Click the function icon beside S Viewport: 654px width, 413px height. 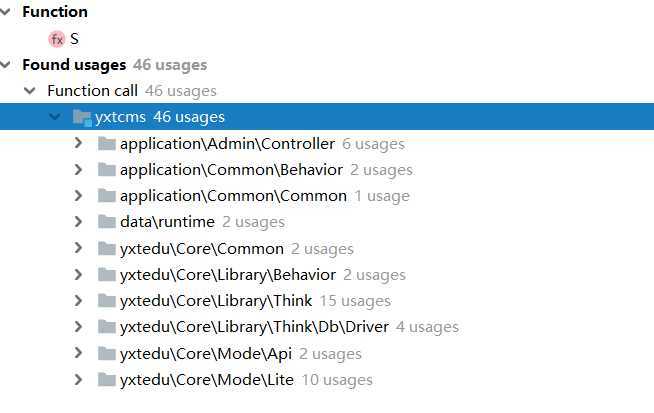(x=57, y=39)
